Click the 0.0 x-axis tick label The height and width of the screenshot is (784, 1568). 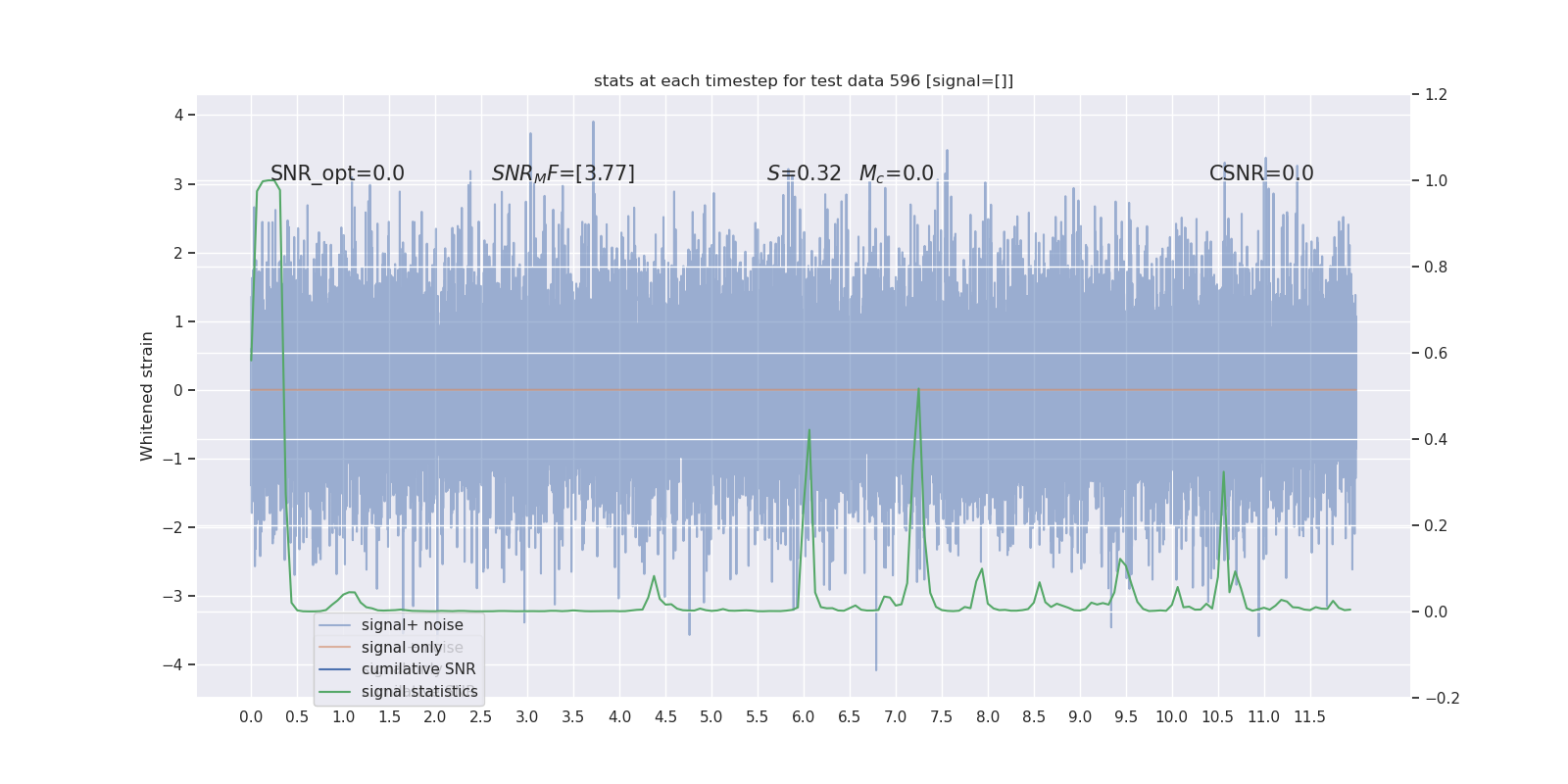point(251,716)
